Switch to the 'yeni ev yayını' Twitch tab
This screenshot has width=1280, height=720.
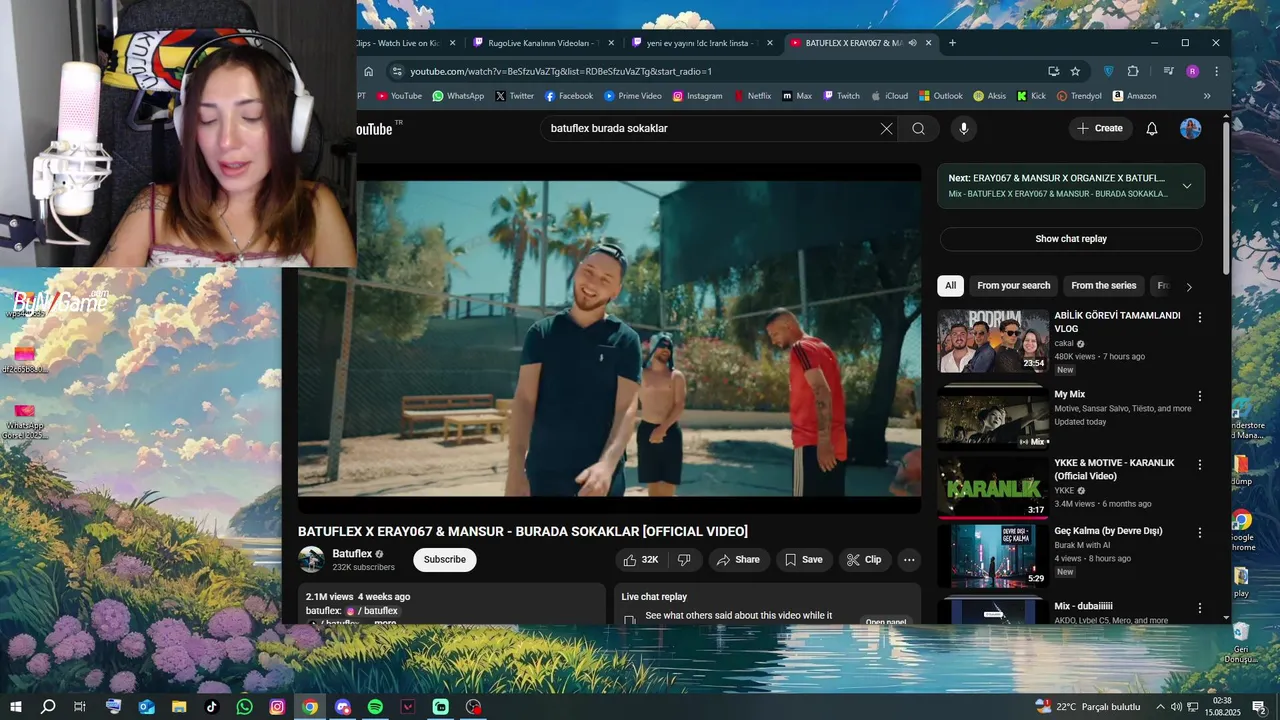click(x=702, y=43)
